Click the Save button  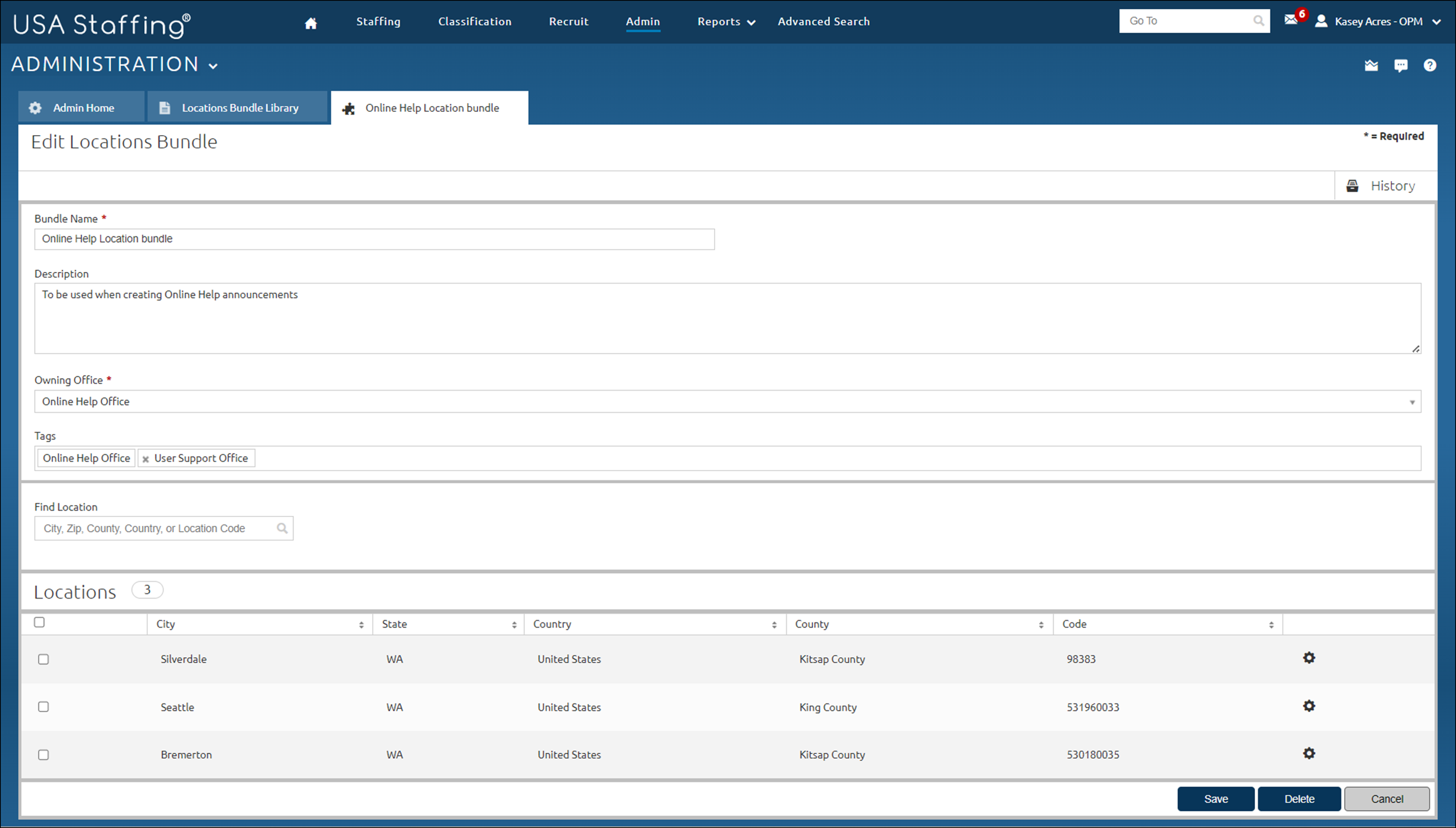(1215, 799)
